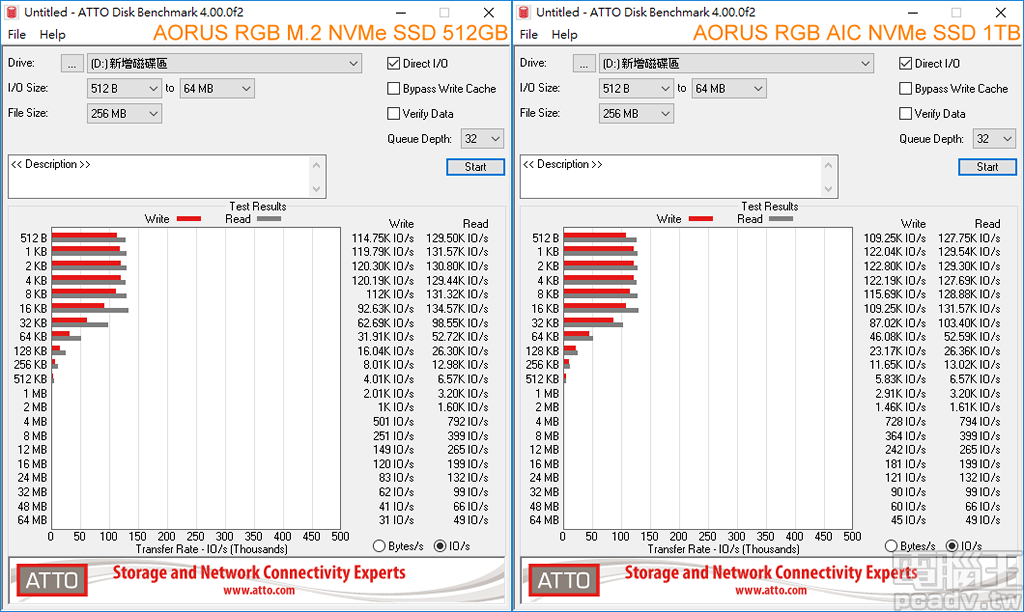Click the drive browse button in right window

(584, 62)
